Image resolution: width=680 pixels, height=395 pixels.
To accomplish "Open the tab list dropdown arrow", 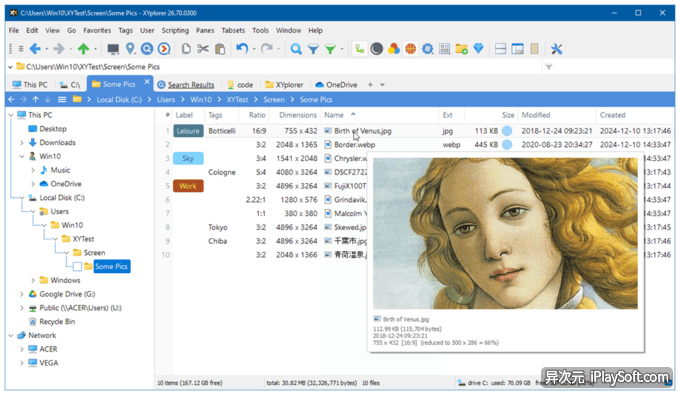I will pyautogui.click(x=382, y=85).
